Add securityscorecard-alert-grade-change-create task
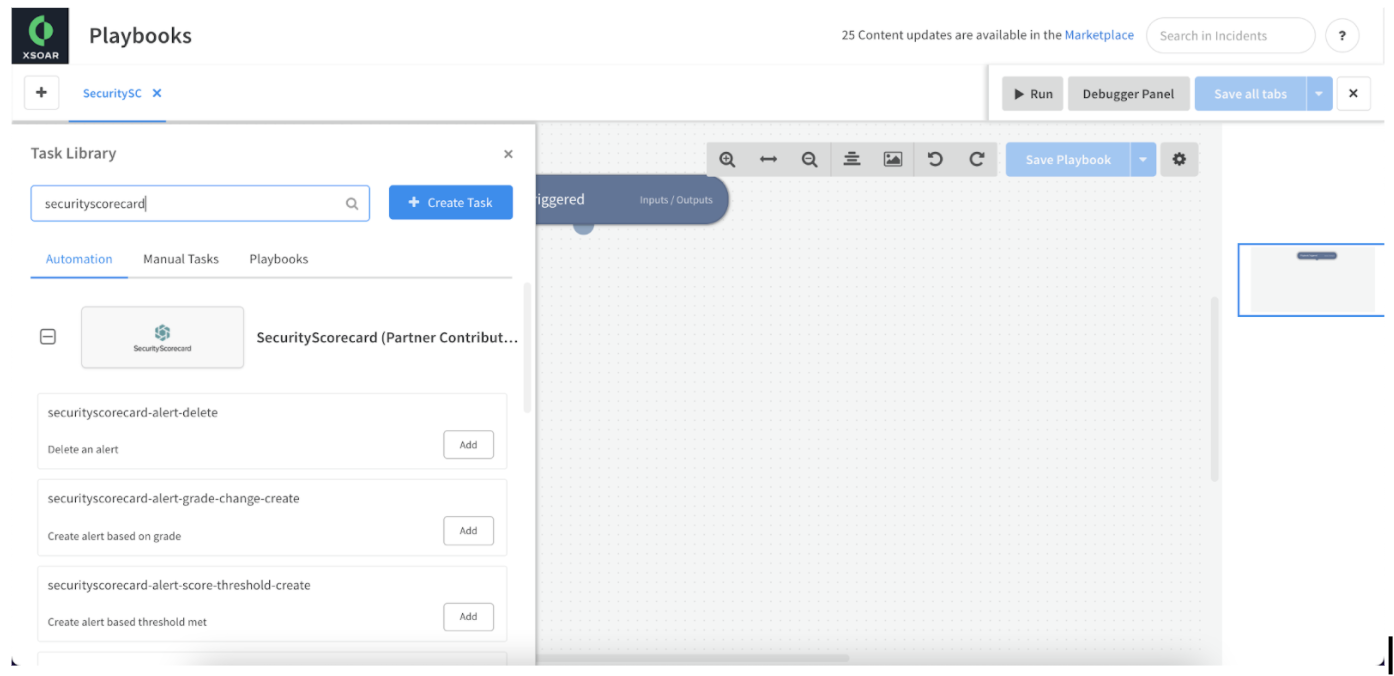 (468, 531)
